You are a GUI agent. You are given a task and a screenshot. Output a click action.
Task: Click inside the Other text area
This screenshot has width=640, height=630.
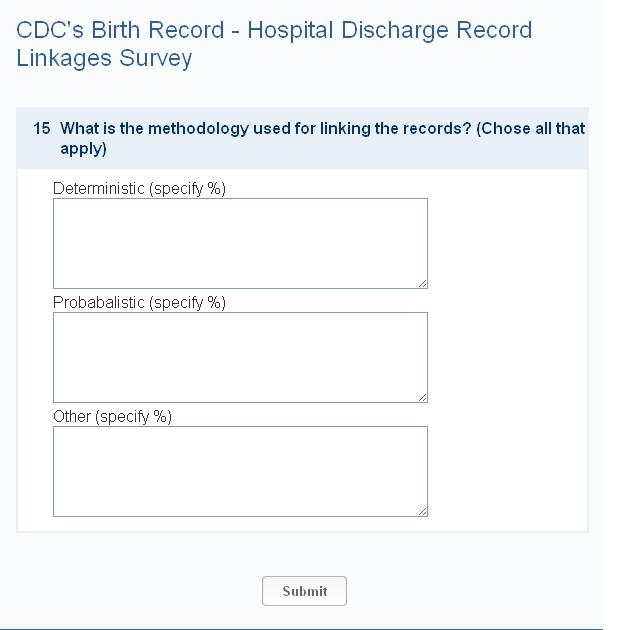240,471
